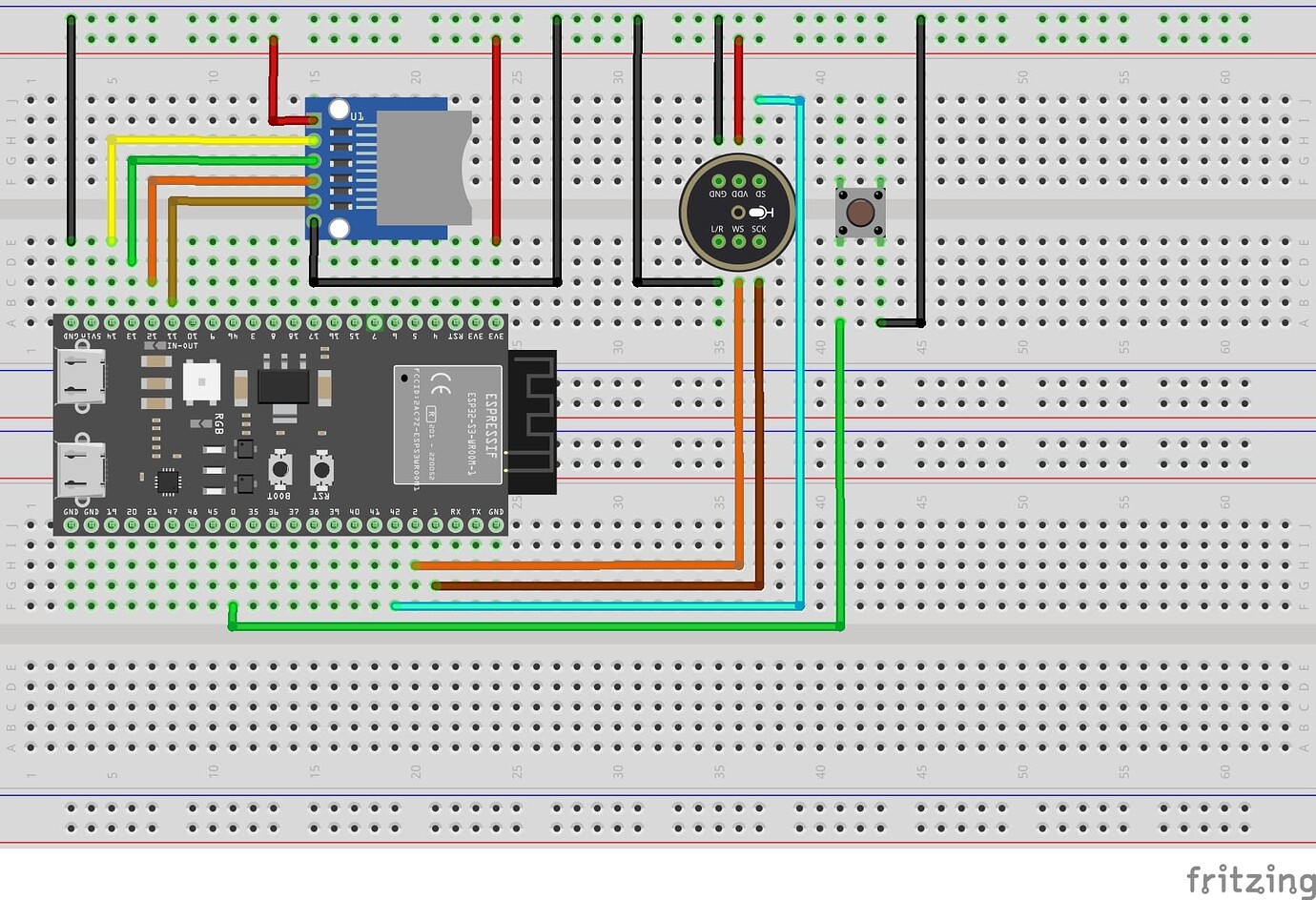Image resolution: width=1316 pixels, height=900 pixels.
Task: Click the INMP441 microphone component
Action: pos(739,212)
